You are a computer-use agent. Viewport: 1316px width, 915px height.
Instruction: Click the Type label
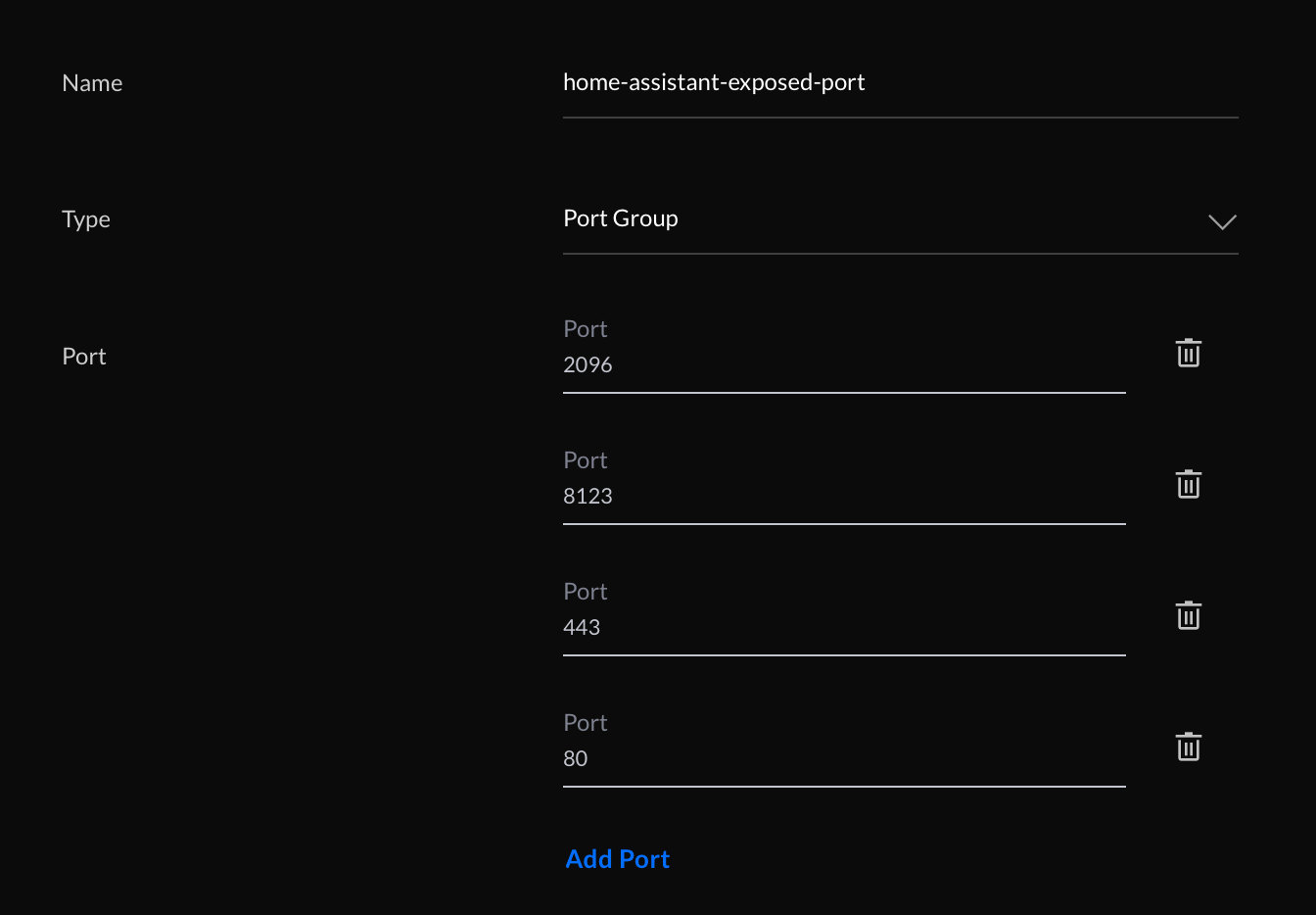(86, 219)
